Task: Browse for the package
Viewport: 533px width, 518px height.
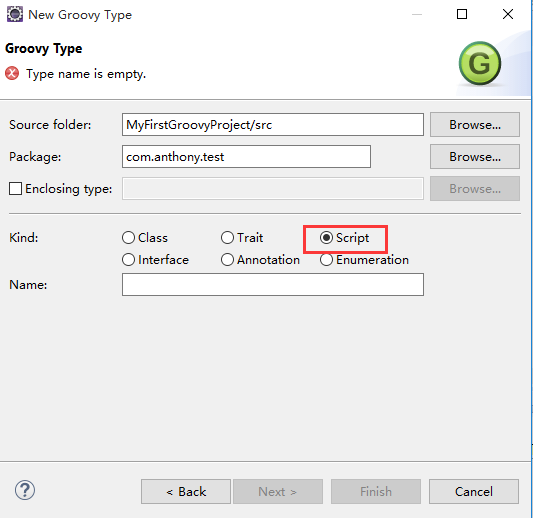Action: [475, 157]
